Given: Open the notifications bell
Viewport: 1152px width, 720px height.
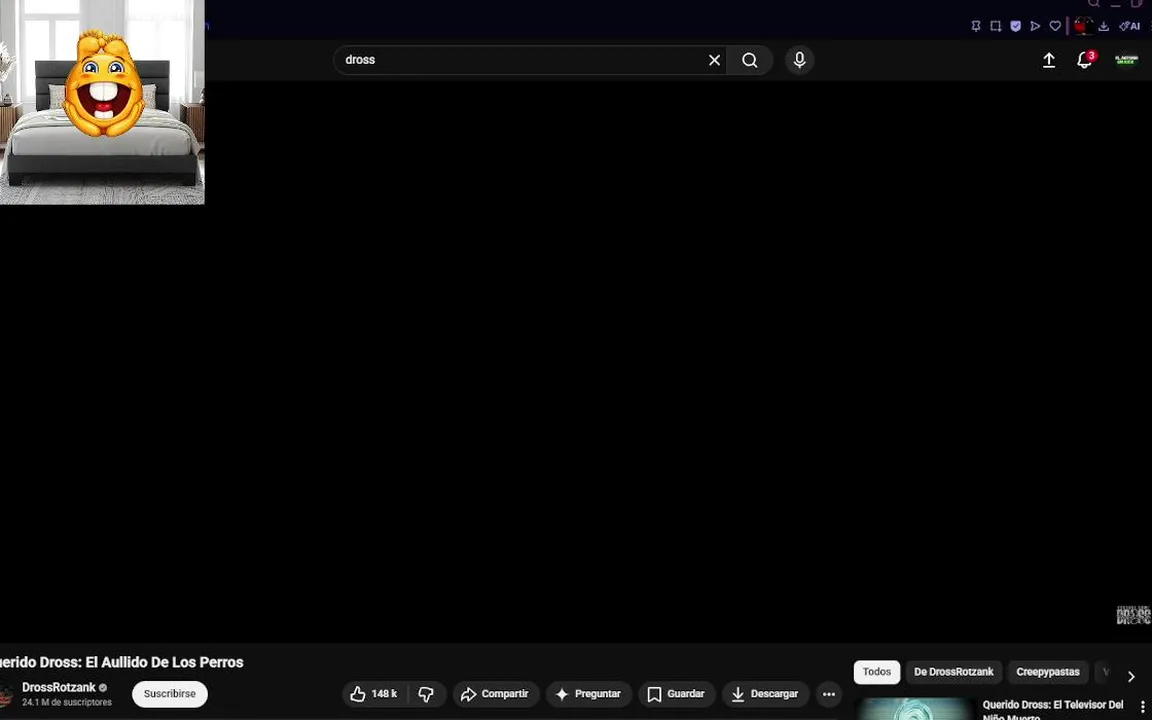Looking at the screenshot, I should tap(1084, 60).
